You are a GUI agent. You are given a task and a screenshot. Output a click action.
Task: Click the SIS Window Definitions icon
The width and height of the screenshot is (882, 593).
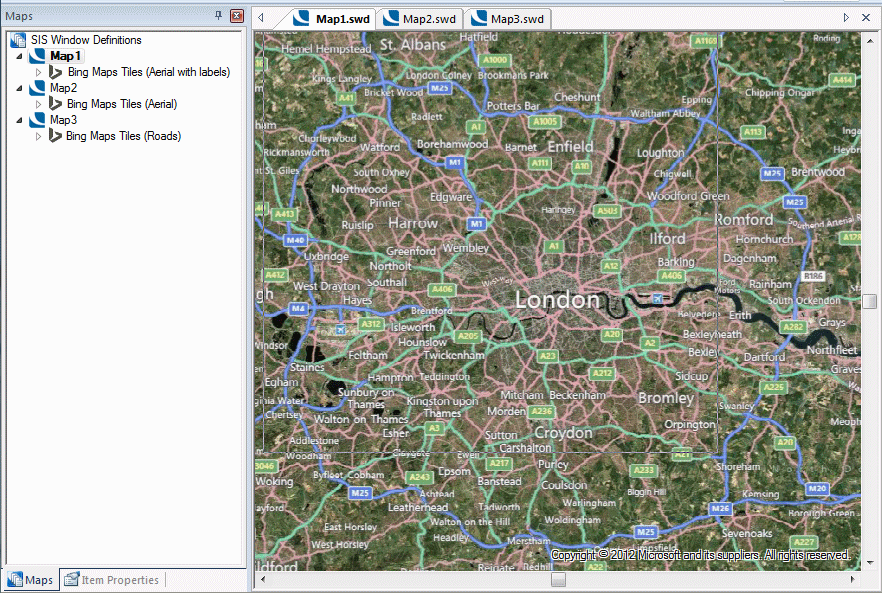point(17,40)
